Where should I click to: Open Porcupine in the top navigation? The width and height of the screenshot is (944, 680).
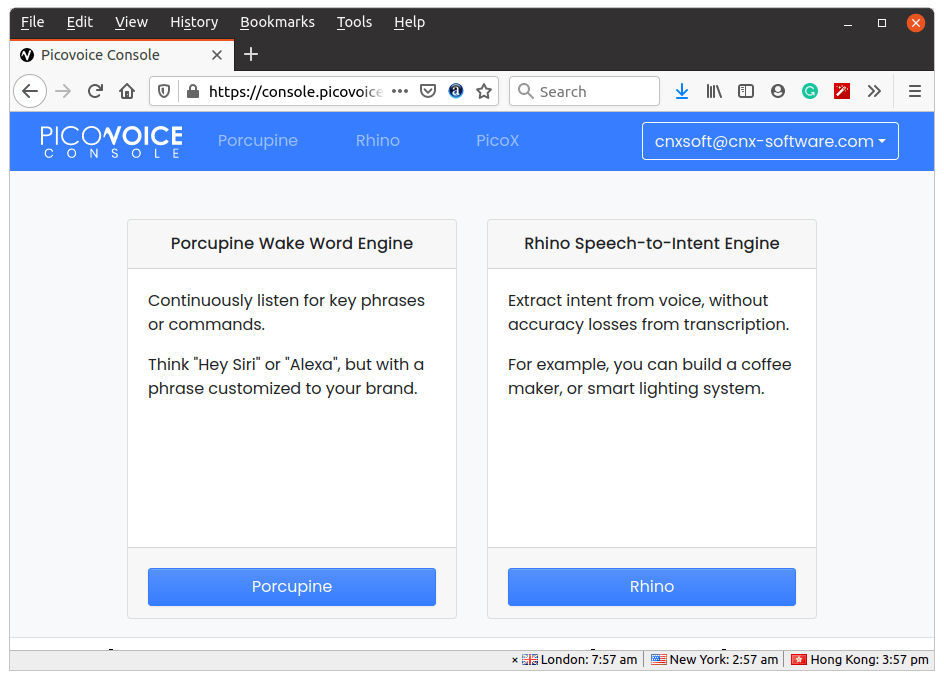click(258, 140)
